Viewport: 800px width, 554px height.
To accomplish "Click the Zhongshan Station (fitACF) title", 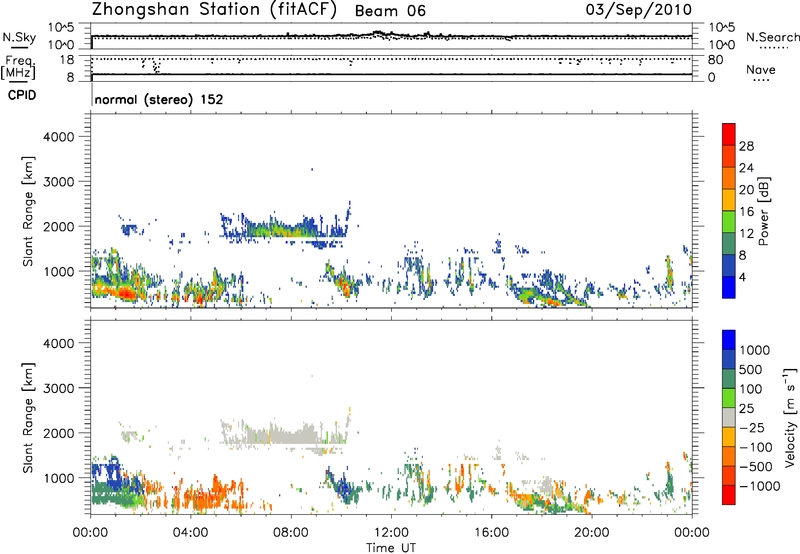I will pyautogui.click(x=214, y=9).
